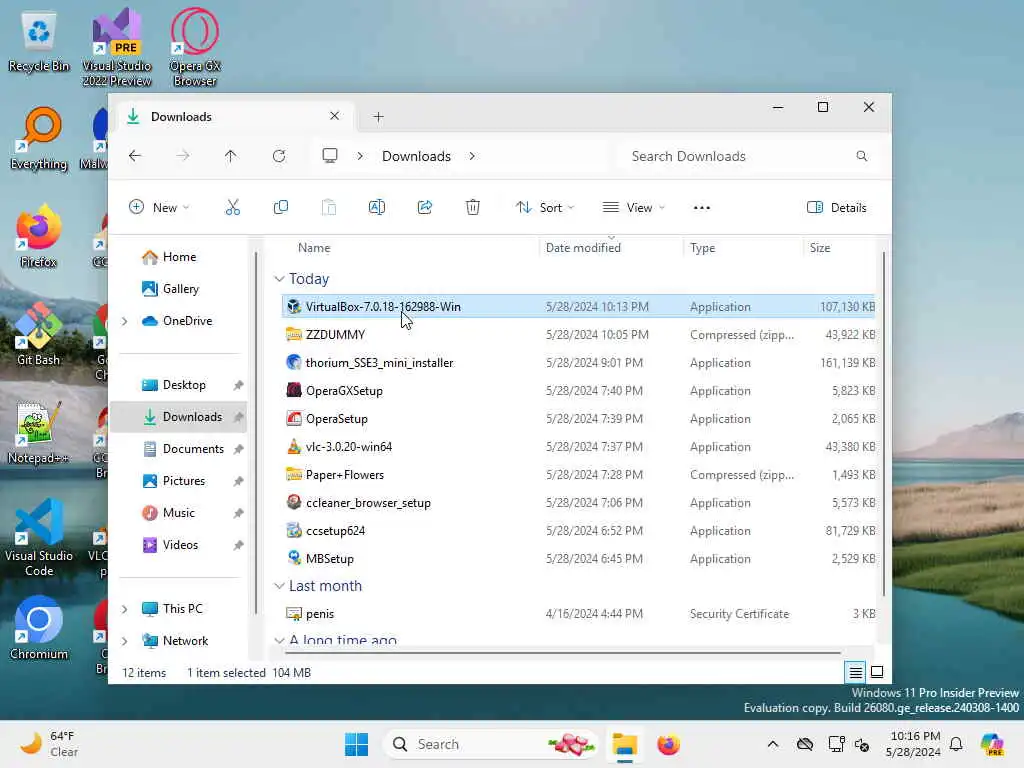Viewport: 1024px width, 768px height.
Task: Expand OneDrive in navigation pane
Action: (125, 321)
